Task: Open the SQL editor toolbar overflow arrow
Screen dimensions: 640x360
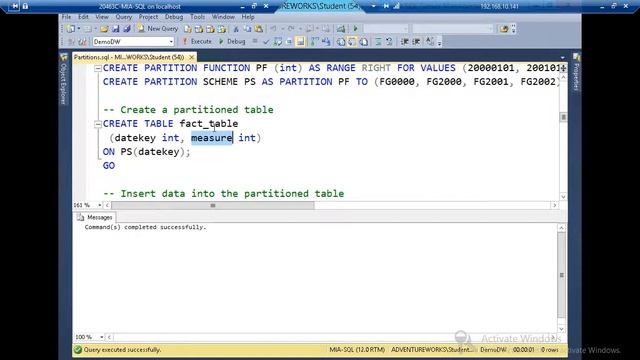Action: pos(440,42)
